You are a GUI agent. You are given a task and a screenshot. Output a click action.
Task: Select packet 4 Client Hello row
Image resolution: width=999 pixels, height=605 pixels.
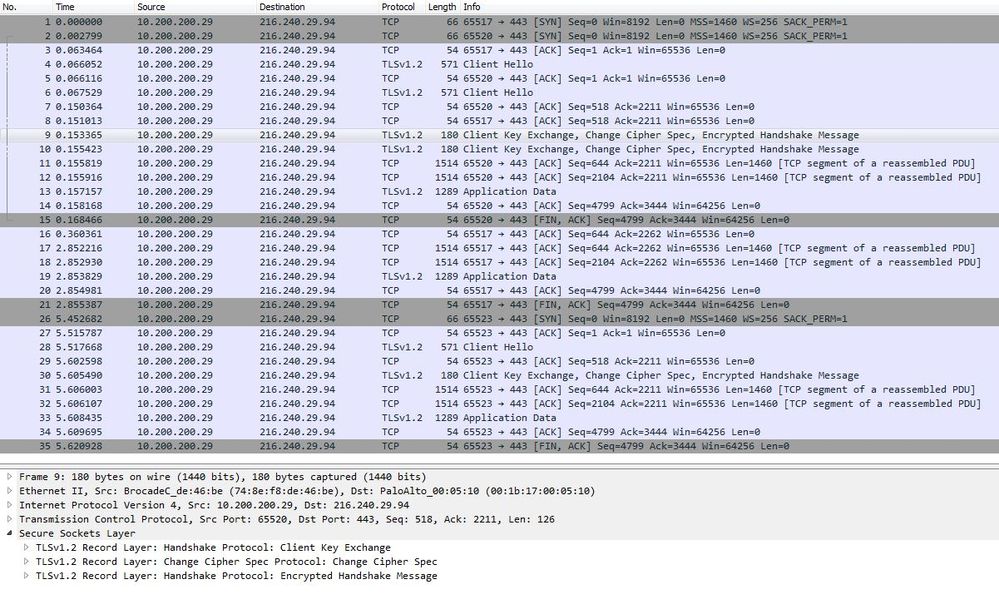500,64
